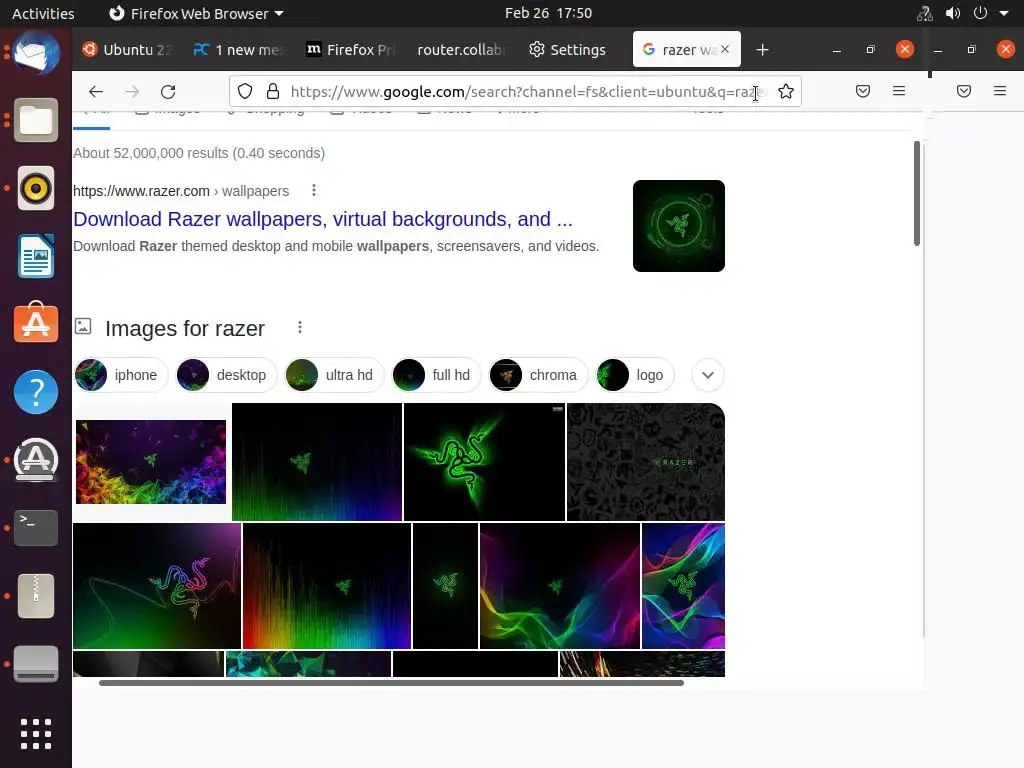Save page to Pocket in front window

863,91
